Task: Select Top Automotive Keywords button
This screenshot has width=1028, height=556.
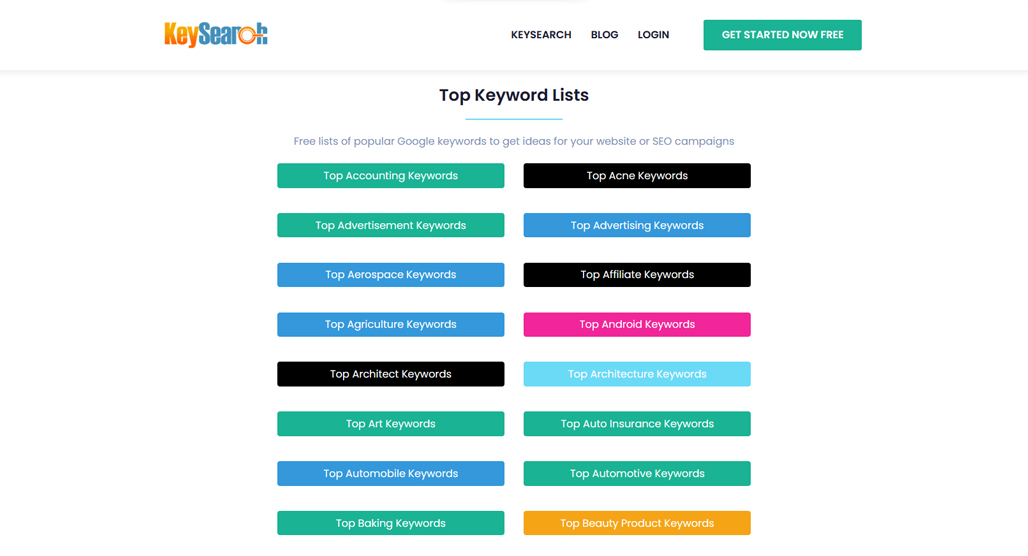Action: [x=637, y=473]
